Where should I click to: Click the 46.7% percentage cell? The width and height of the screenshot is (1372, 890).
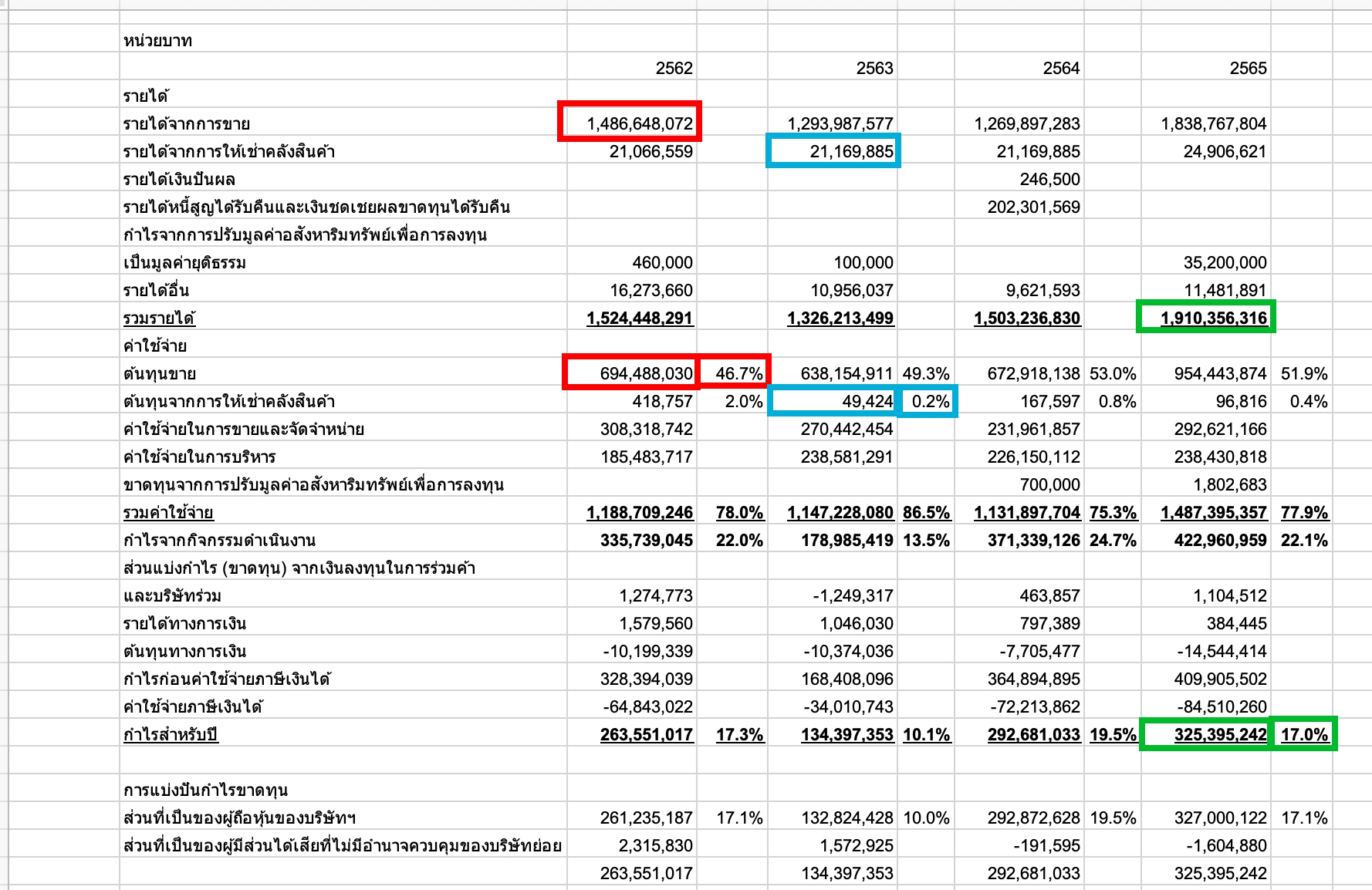tap(732, 373)
